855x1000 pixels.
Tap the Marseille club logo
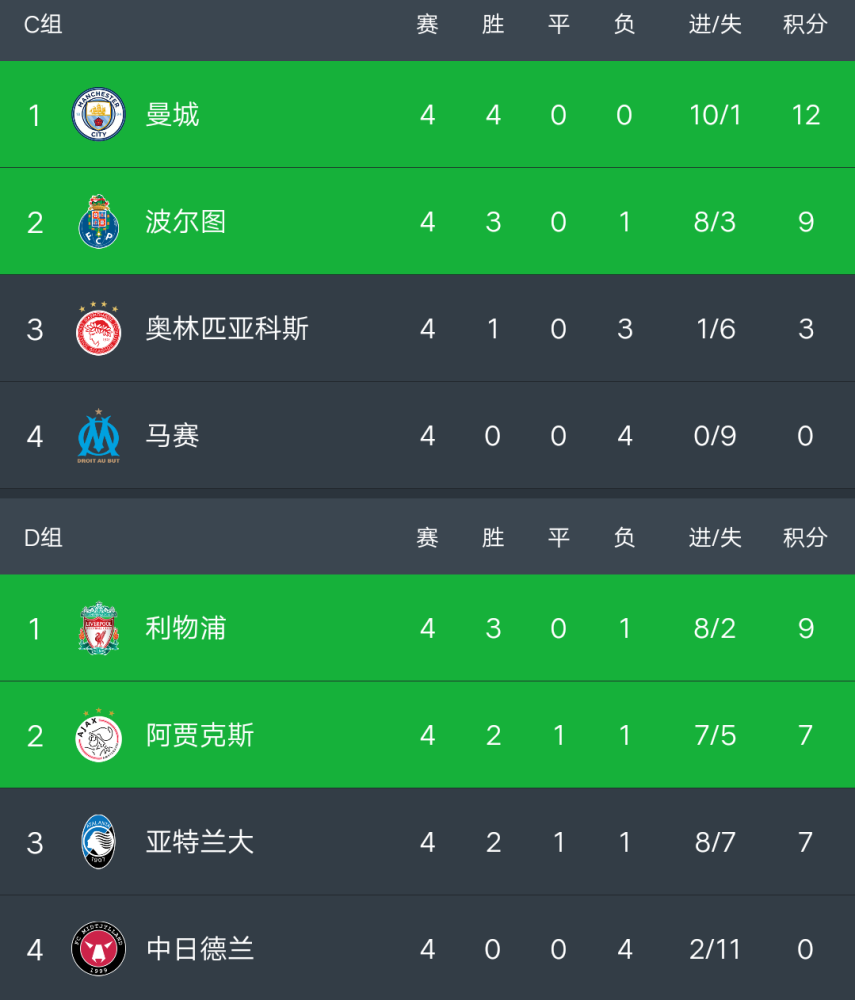(98, 436)
